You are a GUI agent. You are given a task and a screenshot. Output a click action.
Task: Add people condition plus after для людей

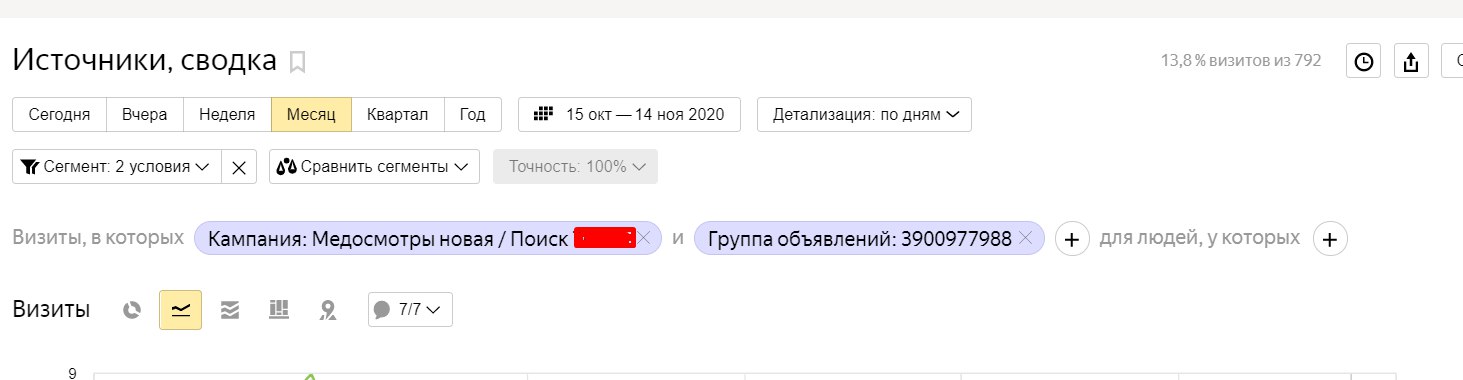coord(1329,239)
